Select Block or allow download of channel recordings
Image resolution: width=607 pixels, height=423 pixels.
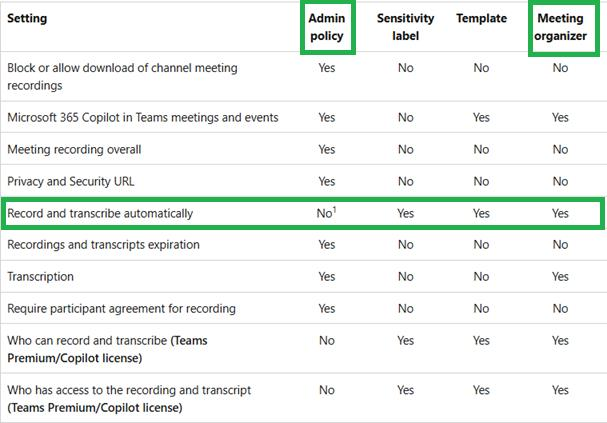point(122,77)
